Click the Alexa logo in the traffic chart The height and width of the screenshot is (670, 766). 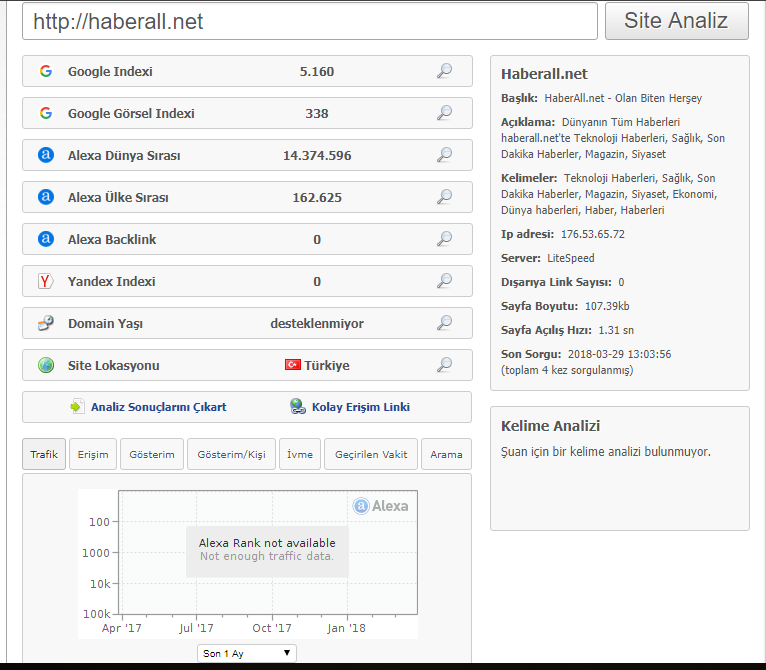[x=381, y=506]
